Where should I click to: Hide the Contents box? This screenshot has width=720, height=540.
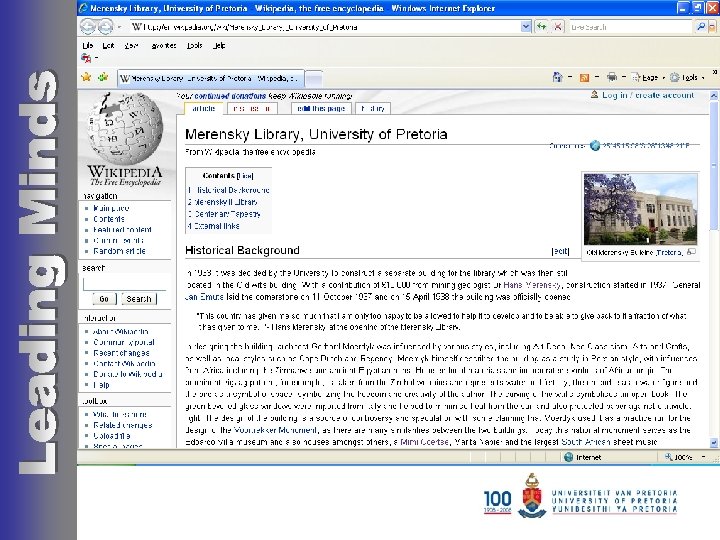tap(245, 175)
